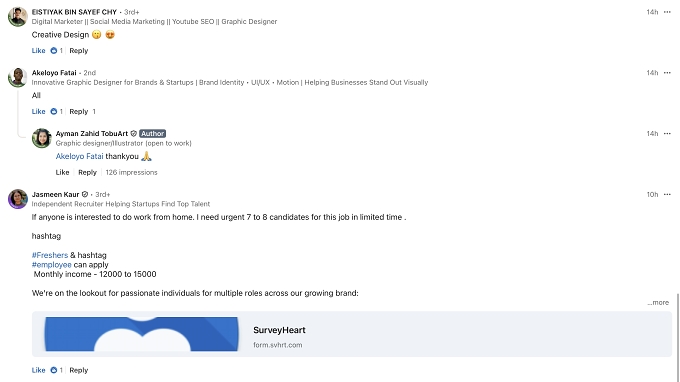
Task: Click 'Independent Recruiter Helping Startups Find Top Talent' headline
Action: click(121, 204)
